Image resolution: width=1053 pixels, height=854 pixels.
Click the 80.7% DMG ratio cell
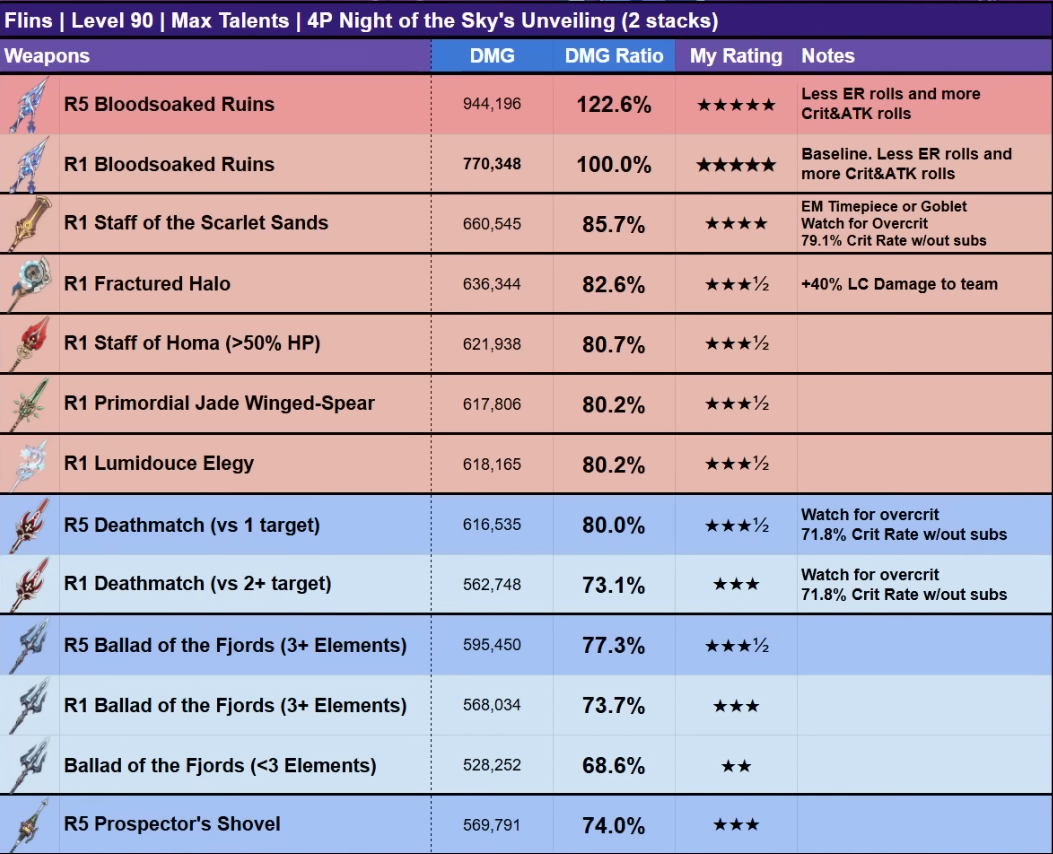(x=614, y=344)
